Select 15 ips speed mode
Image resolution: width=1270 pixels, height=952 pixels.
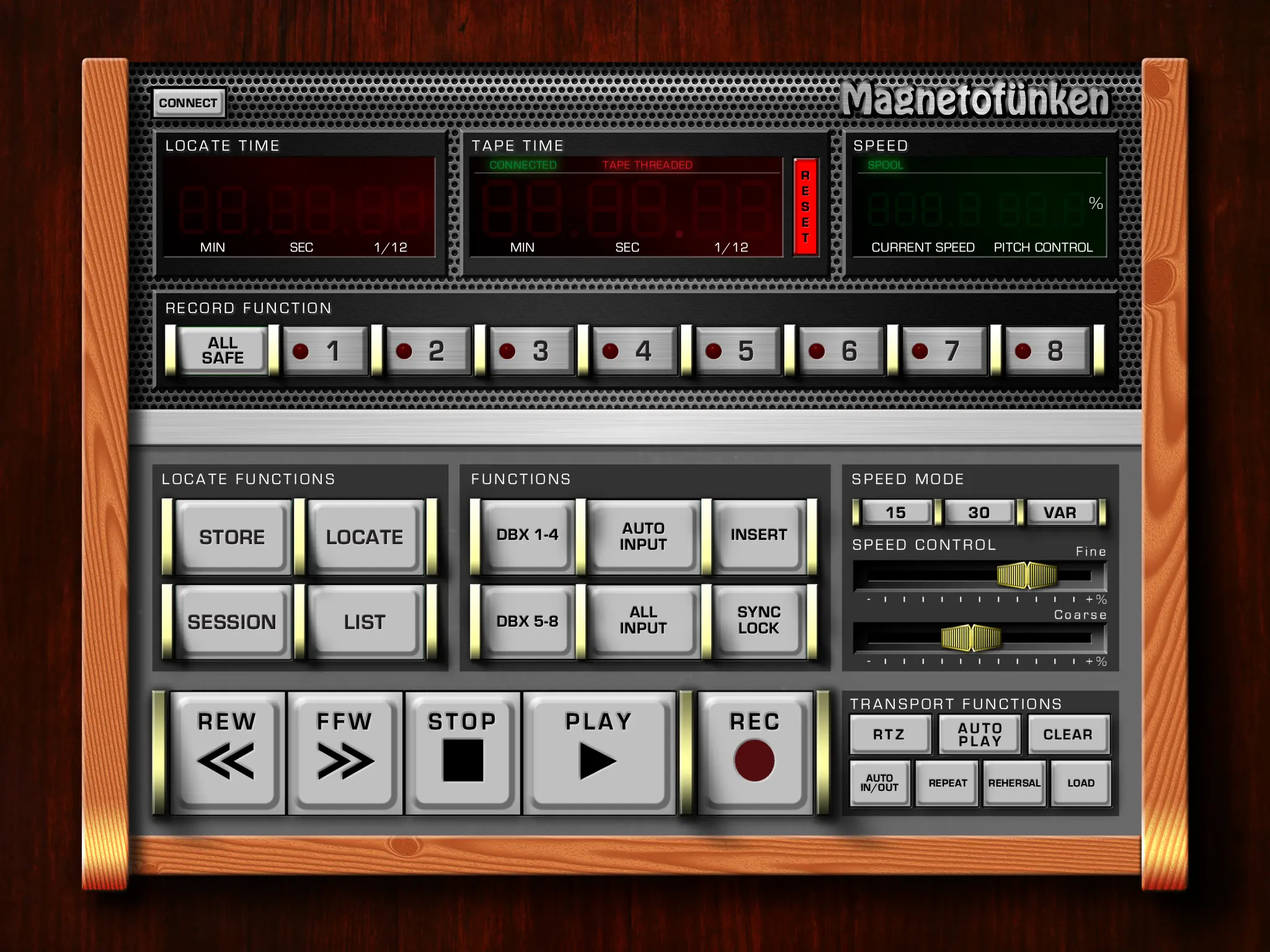point(896,513)
